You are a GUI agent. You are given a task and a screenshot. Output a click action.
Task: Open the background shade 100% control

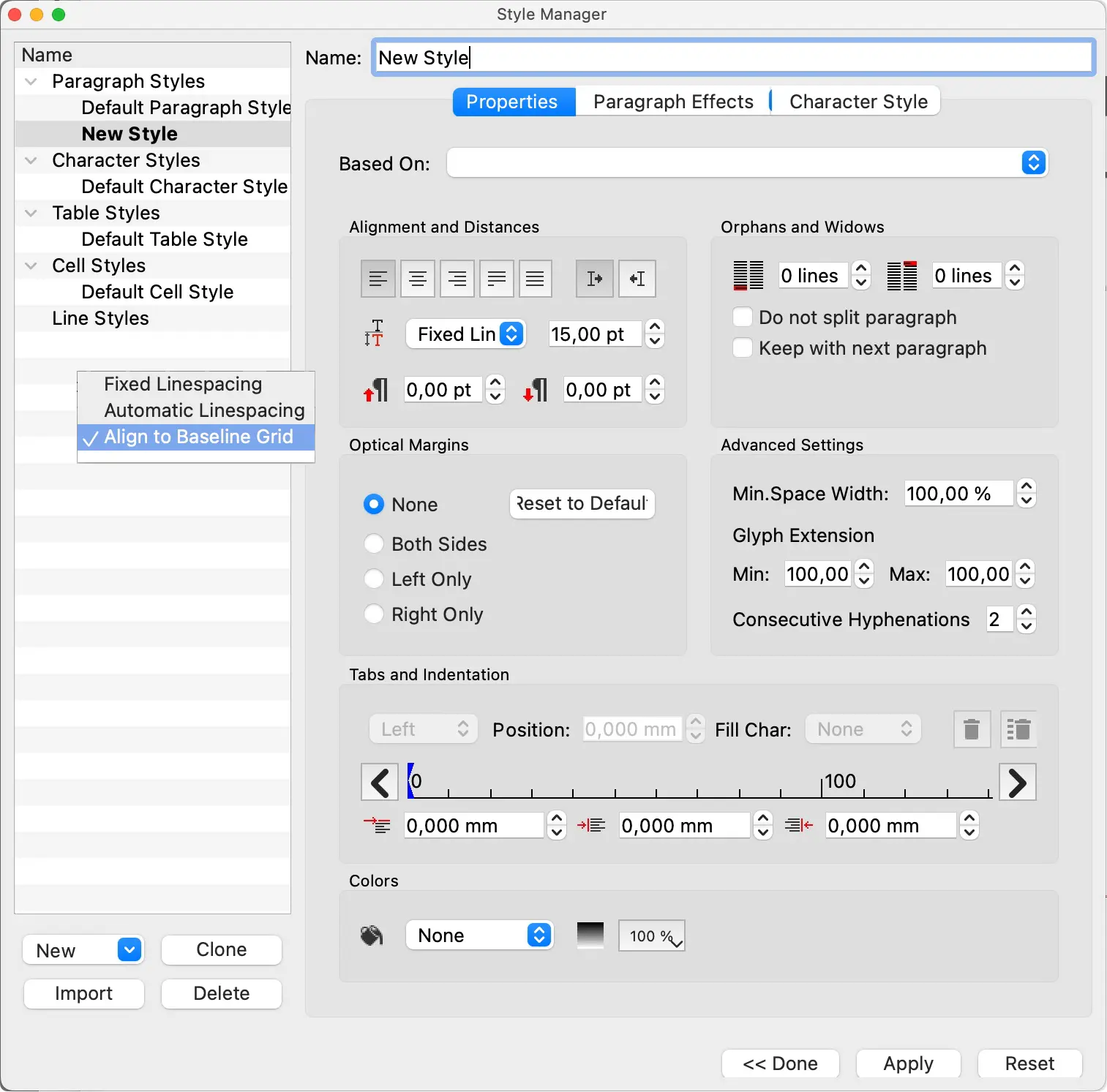[651, 936]
